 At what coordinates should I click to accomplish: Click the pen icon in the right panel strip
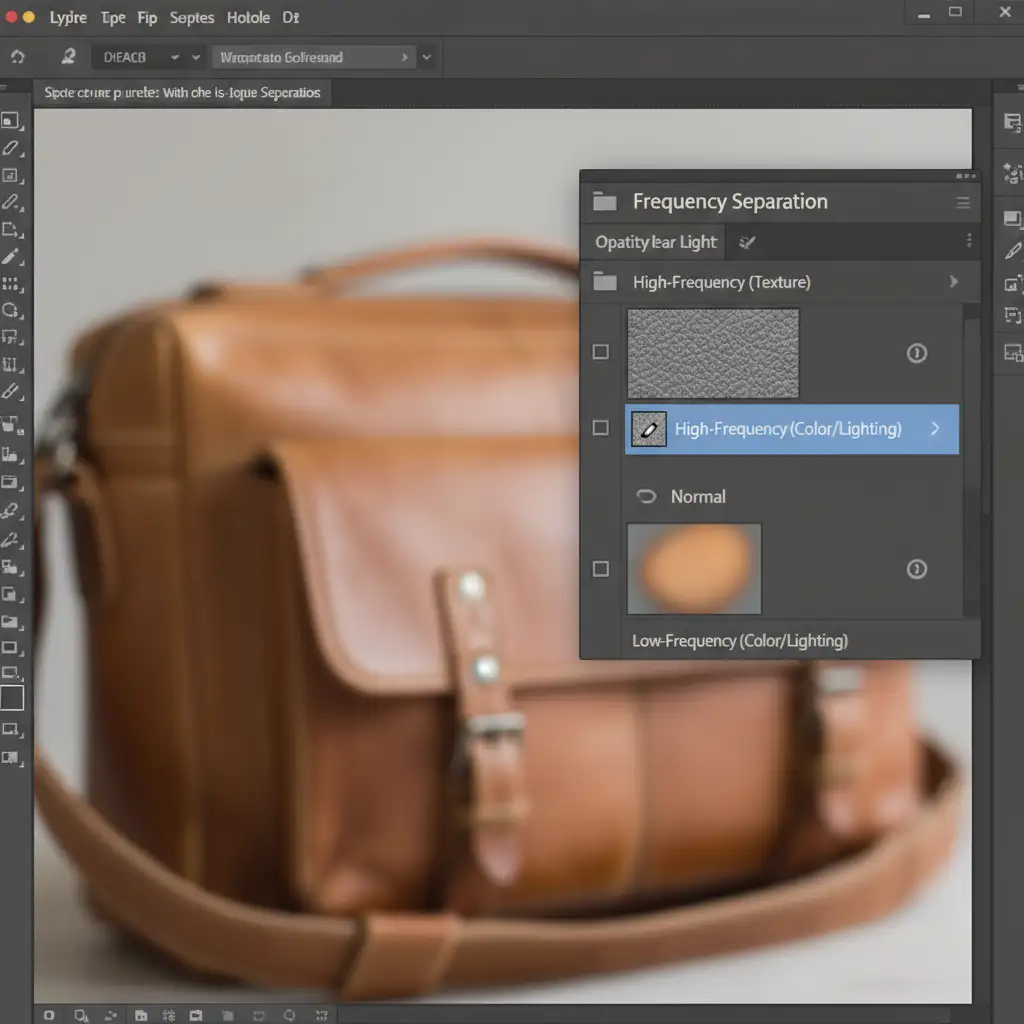tap(1012, 251)
